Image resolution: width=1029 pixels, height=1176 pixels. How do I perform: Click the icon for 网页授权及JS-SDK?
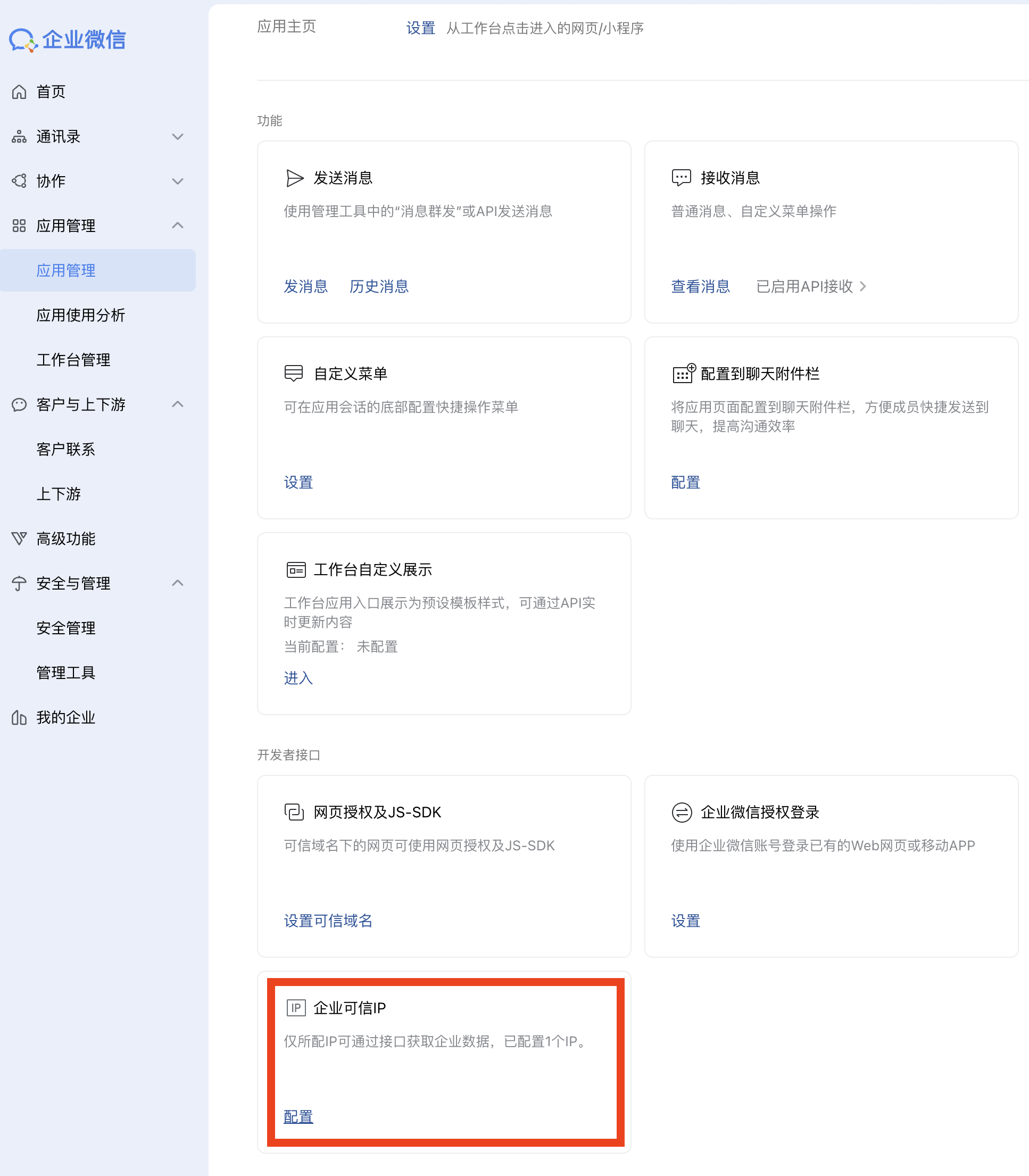(294, 812)
